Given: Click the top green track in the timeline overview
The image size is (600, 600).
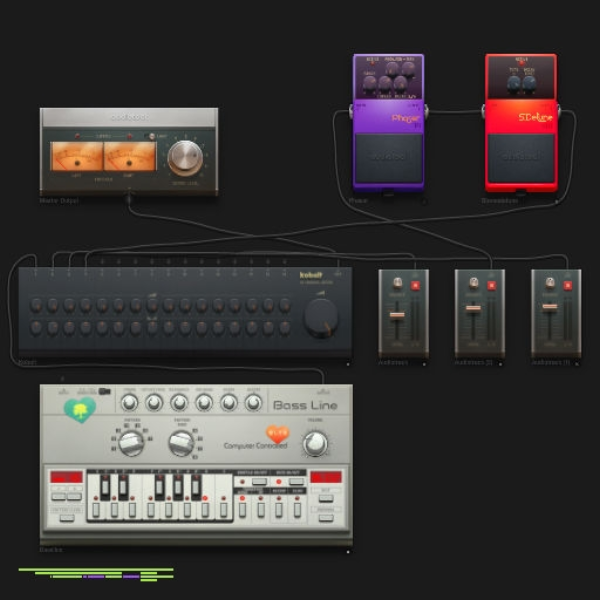Looking at the screenshot, I should [96, 569].
